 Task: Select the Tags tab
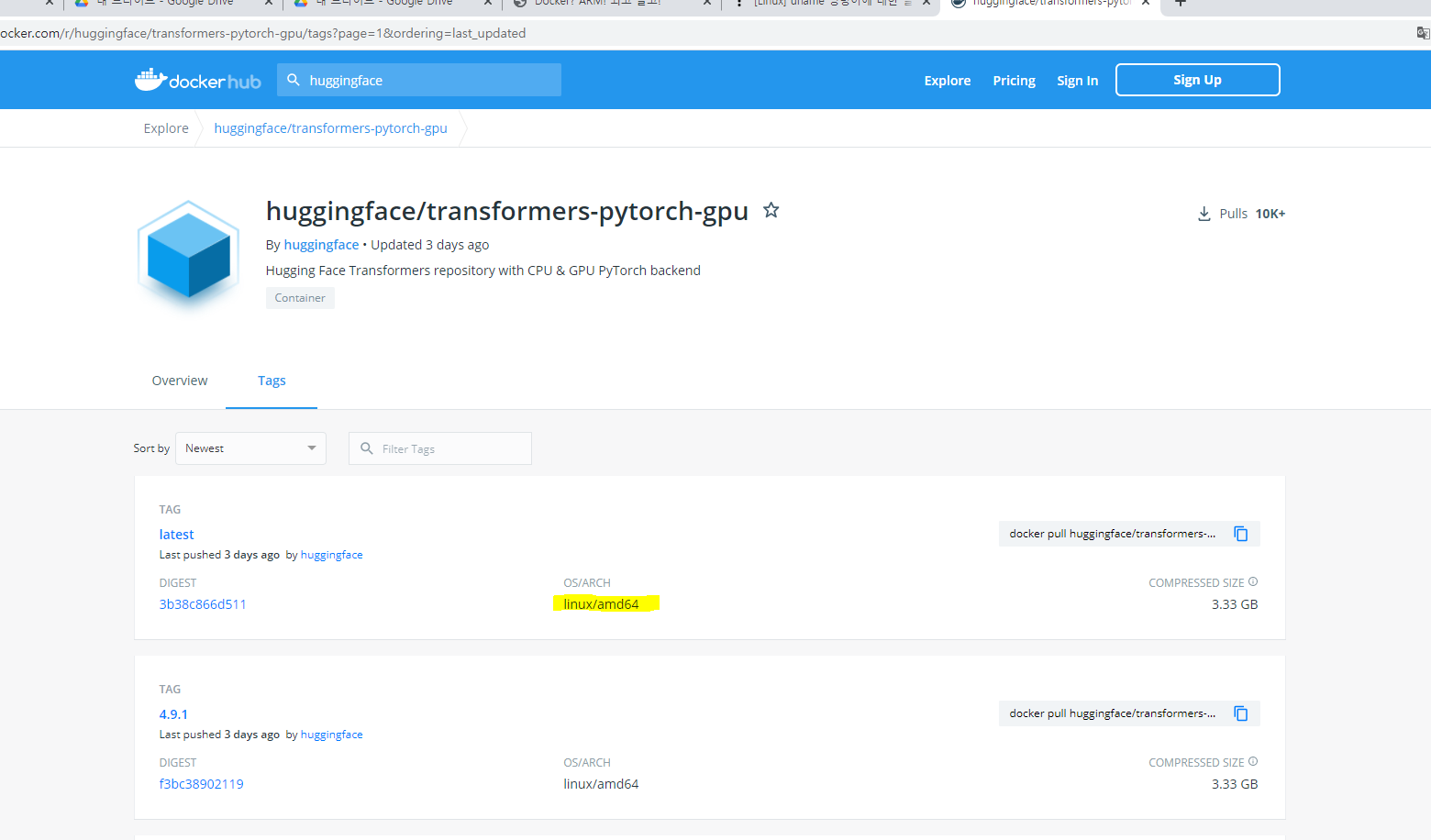pos(272,381)
